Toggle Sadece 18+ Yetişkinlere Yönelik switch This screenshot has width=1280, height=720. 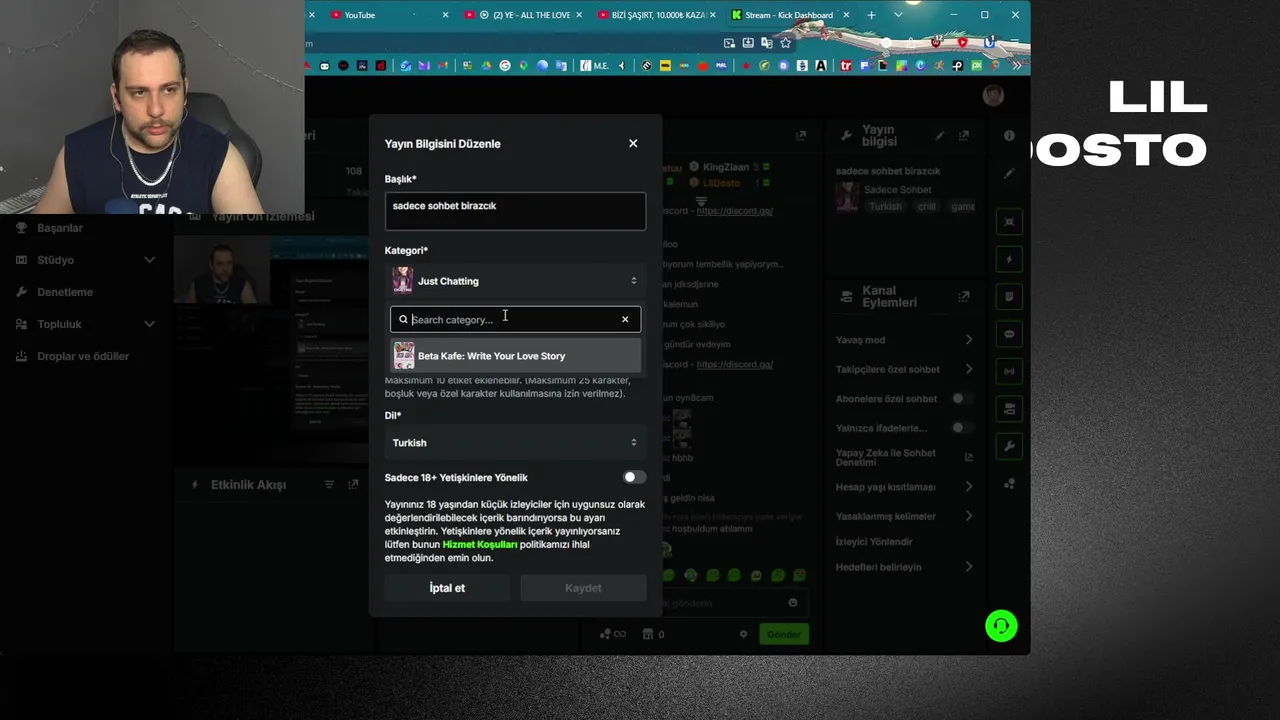634,478
